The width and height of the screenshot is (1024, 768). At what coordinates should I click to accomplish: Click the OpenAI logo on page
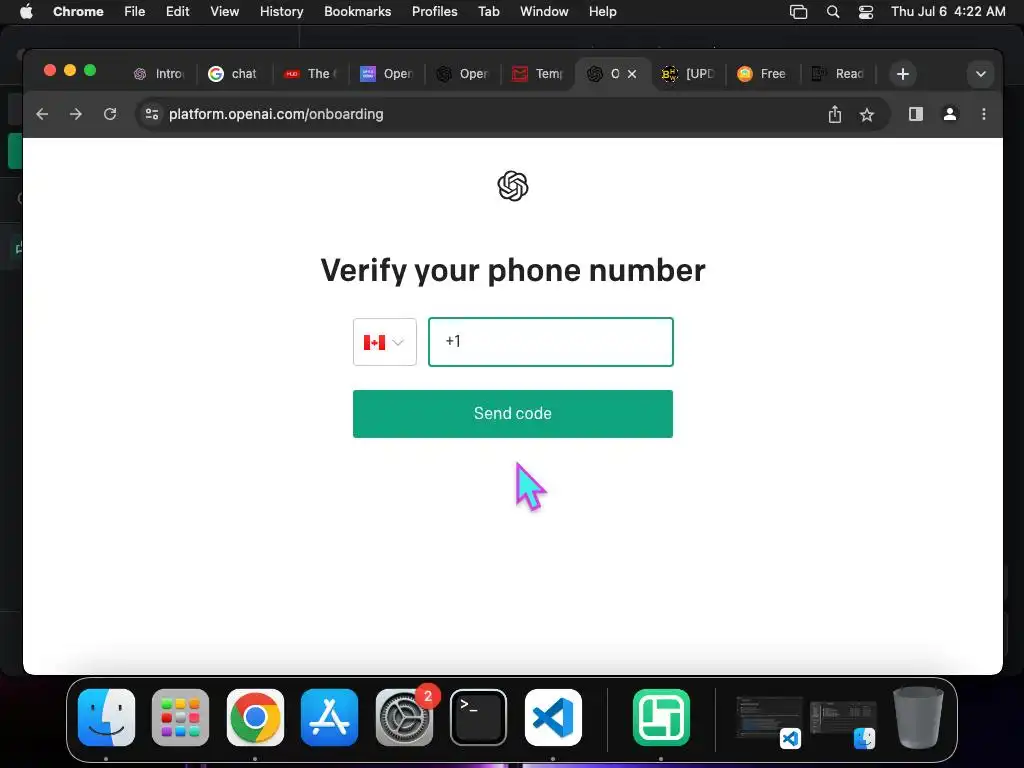(x=513, y=186)
